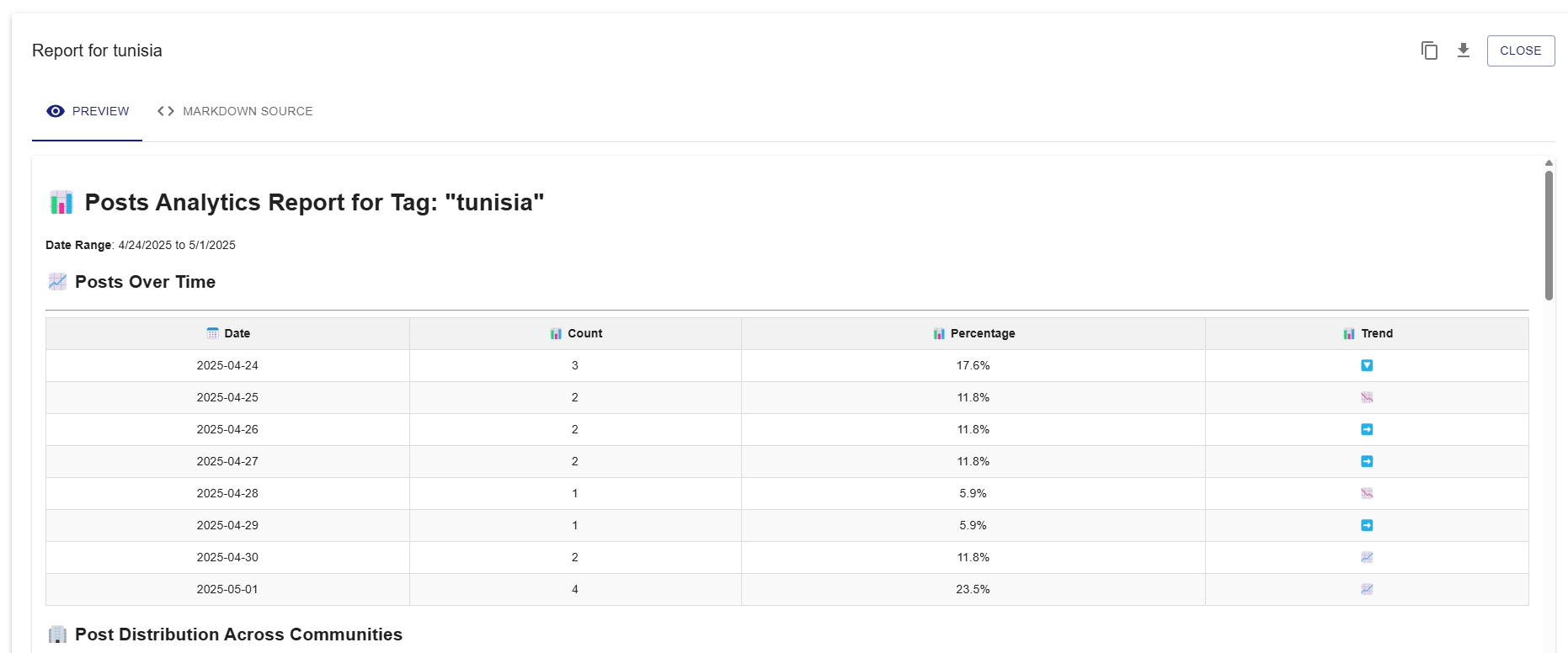Copy the report to clipboard
This screenshot has width=1568, height=653.
pos(1429,50)
